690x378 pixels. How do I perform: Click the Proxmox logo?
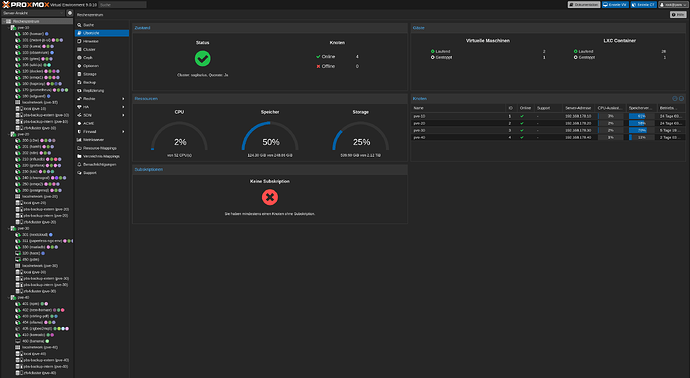(26, 4)
